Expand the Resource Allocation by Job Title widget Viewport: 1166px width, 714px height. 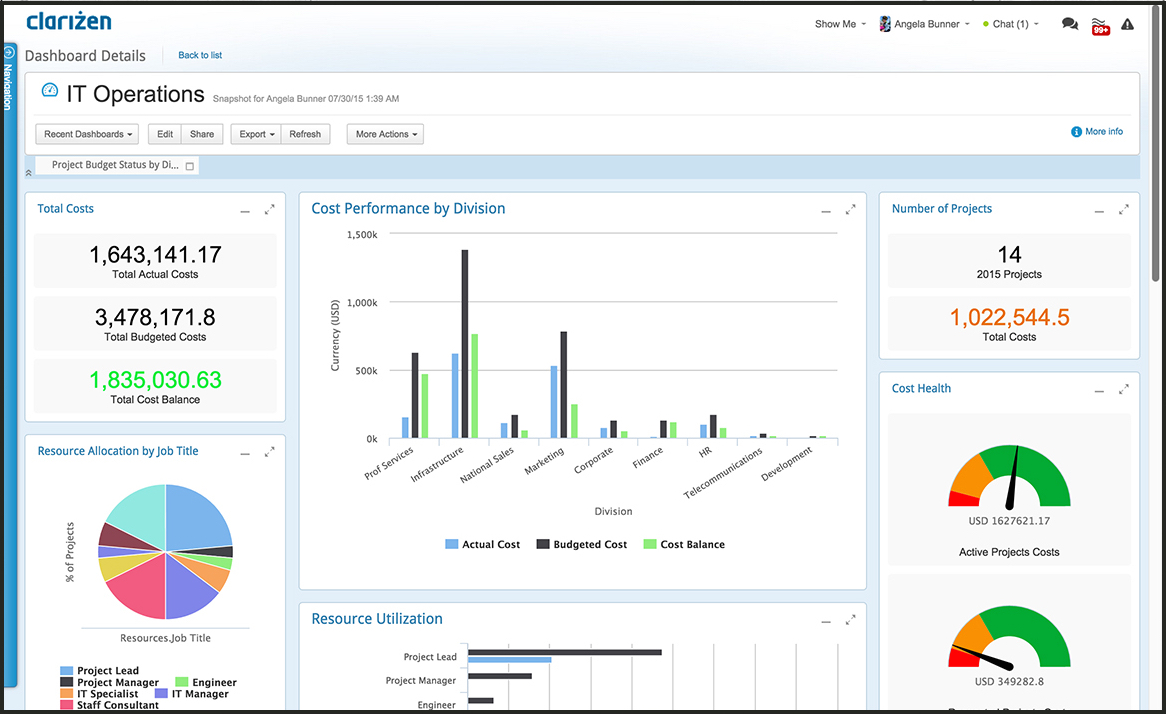click(x=269, y=452)
